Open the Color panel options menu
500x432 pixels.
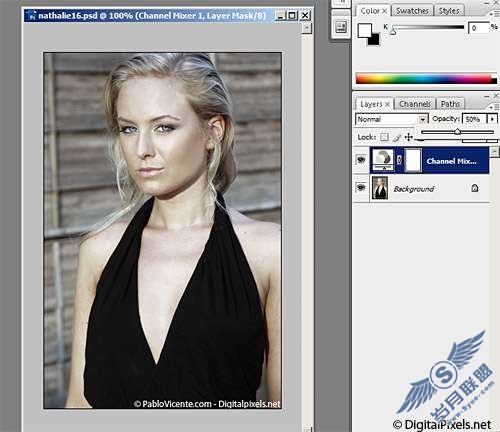click(495, 13)
